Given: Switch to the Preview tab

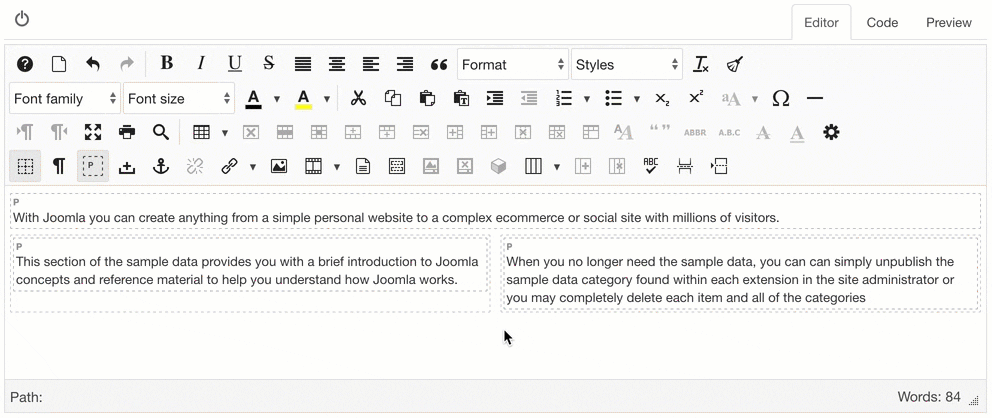Looking at the screenshot, I should click(949, 23).
